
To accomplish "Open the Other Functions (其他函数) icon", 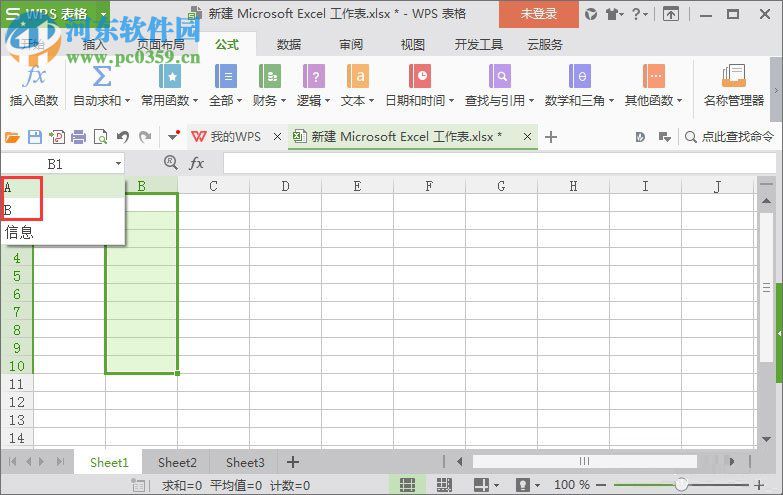I will 654,76.
